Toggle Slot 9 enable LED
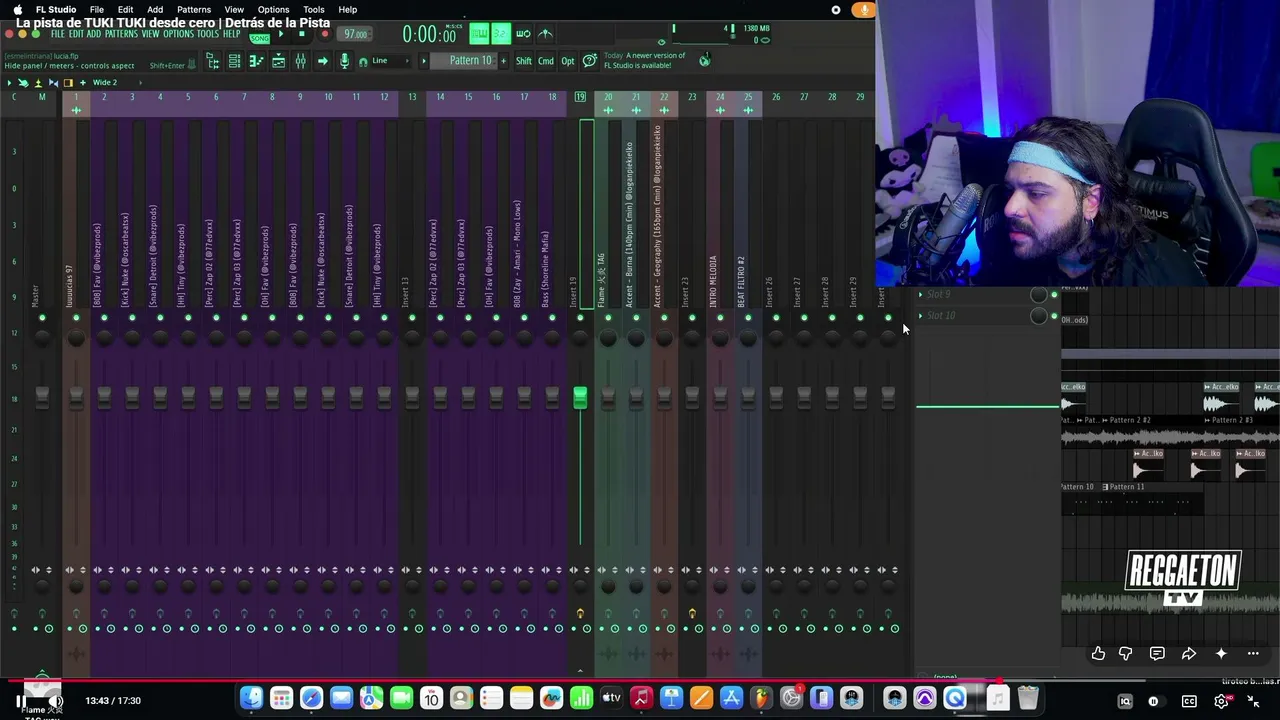 [1054, 295]
